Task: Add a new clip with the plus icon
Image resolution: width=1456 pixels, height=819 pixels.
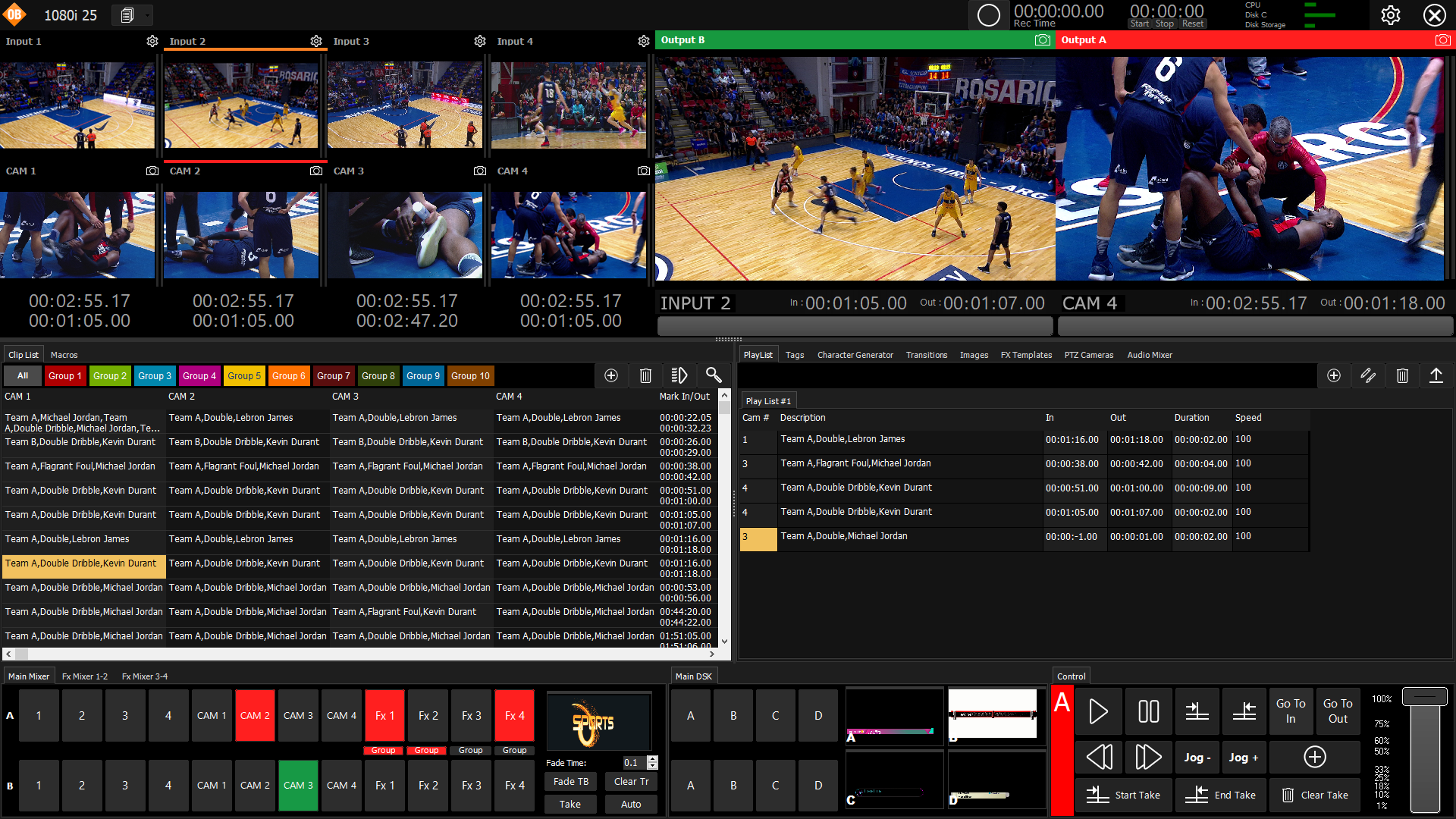Action: click(x=611, y=375)
